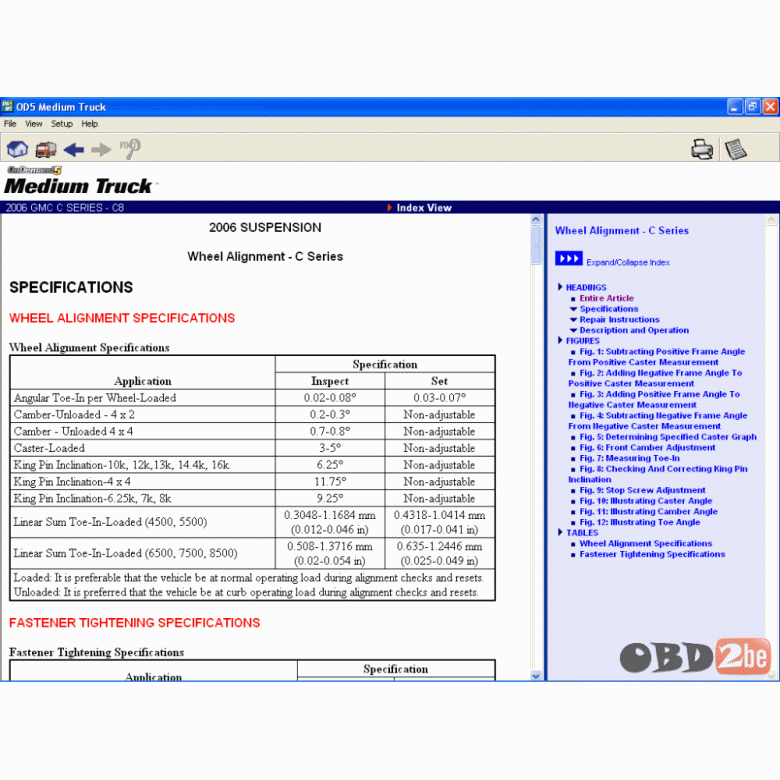Open Fig. 10 Illustrating Caster Angle
This screenshot has width=780, height=780.
(646, 501)
